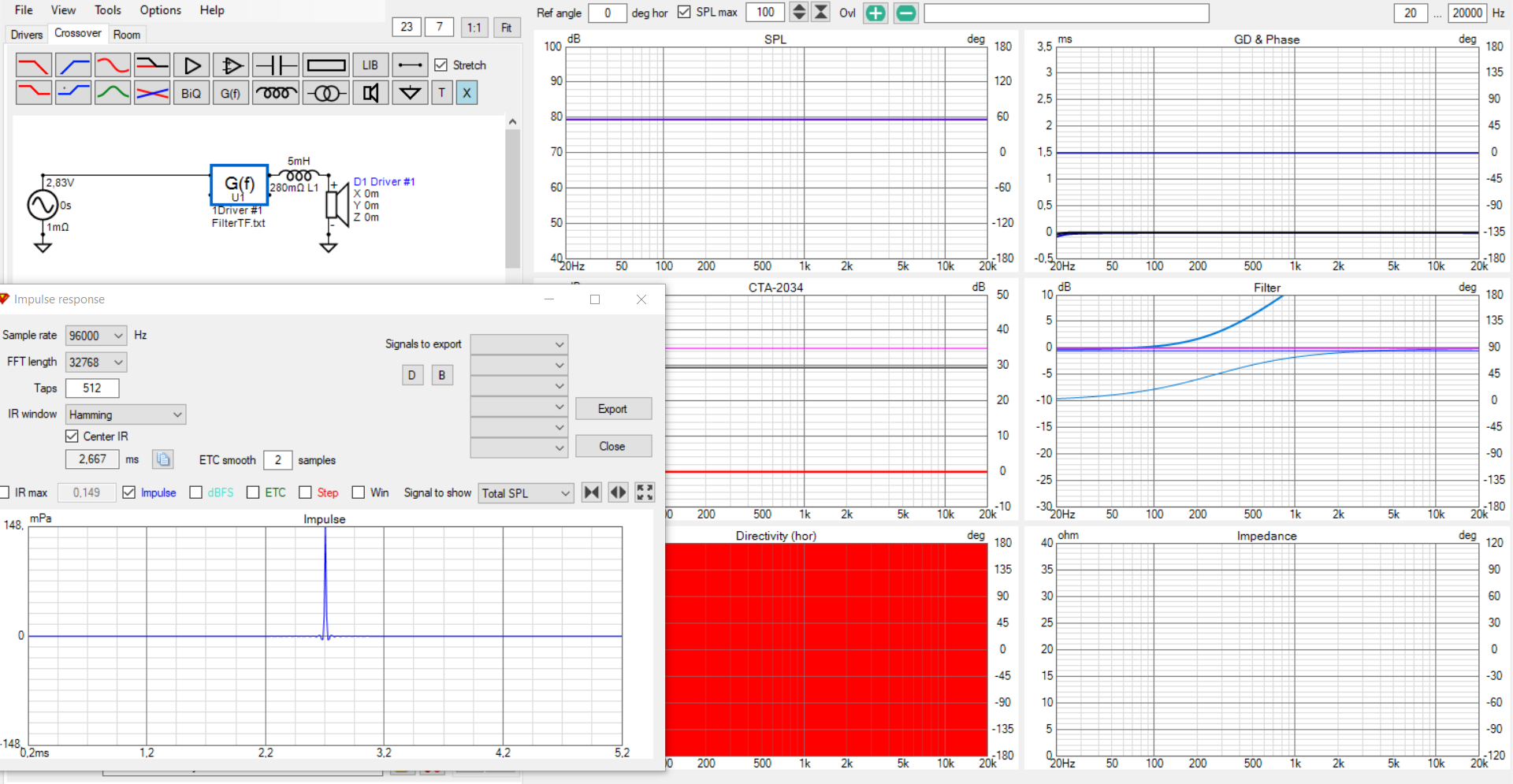Image resolution: width=1513 pixels, height=784 pixels.
Task: Enable the IR max checkbox
Action: click(x=4, y=492)
